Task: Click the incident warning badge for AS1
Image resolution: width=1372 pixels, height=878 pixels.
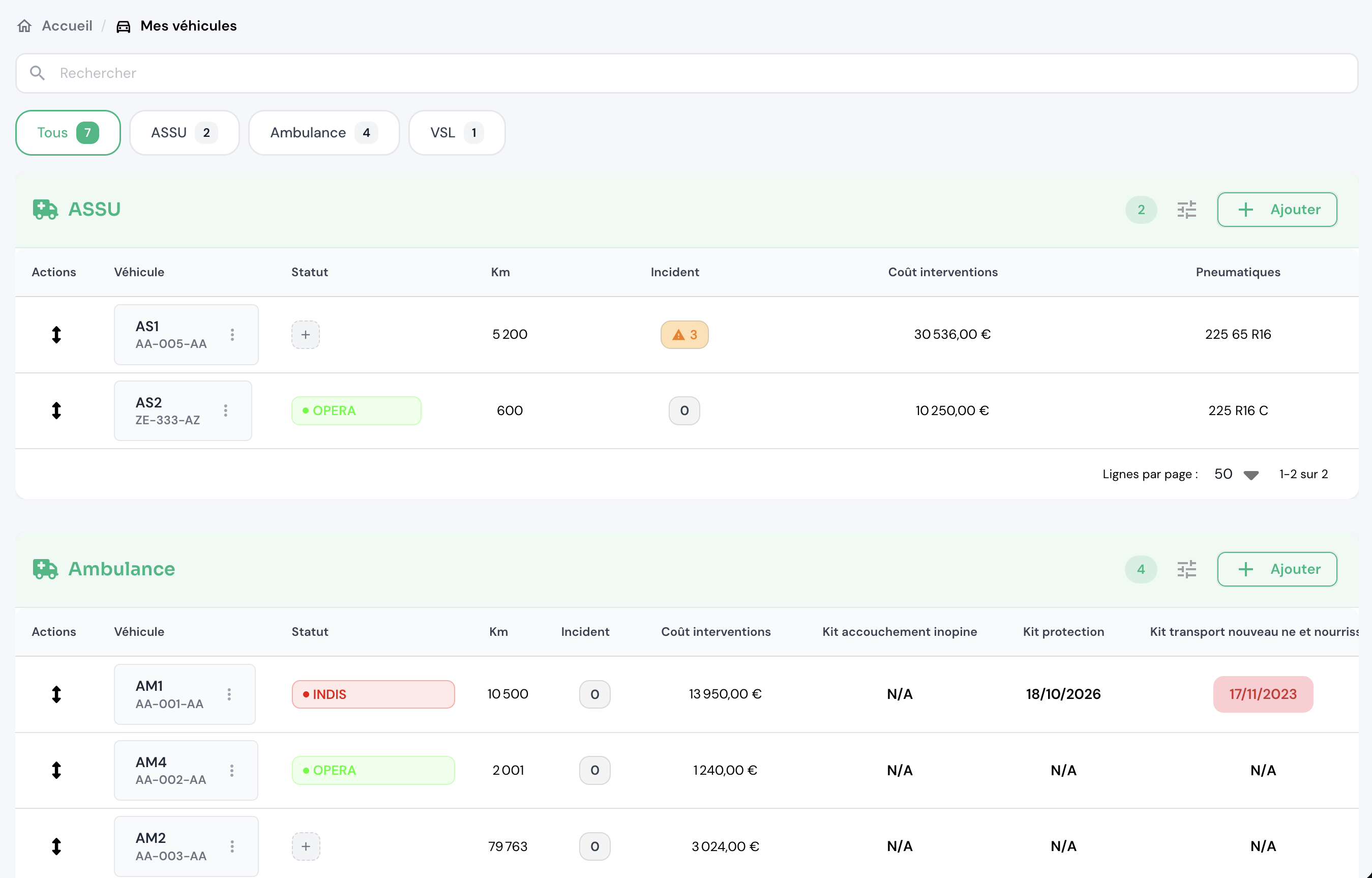Action: tap(684, 335)
